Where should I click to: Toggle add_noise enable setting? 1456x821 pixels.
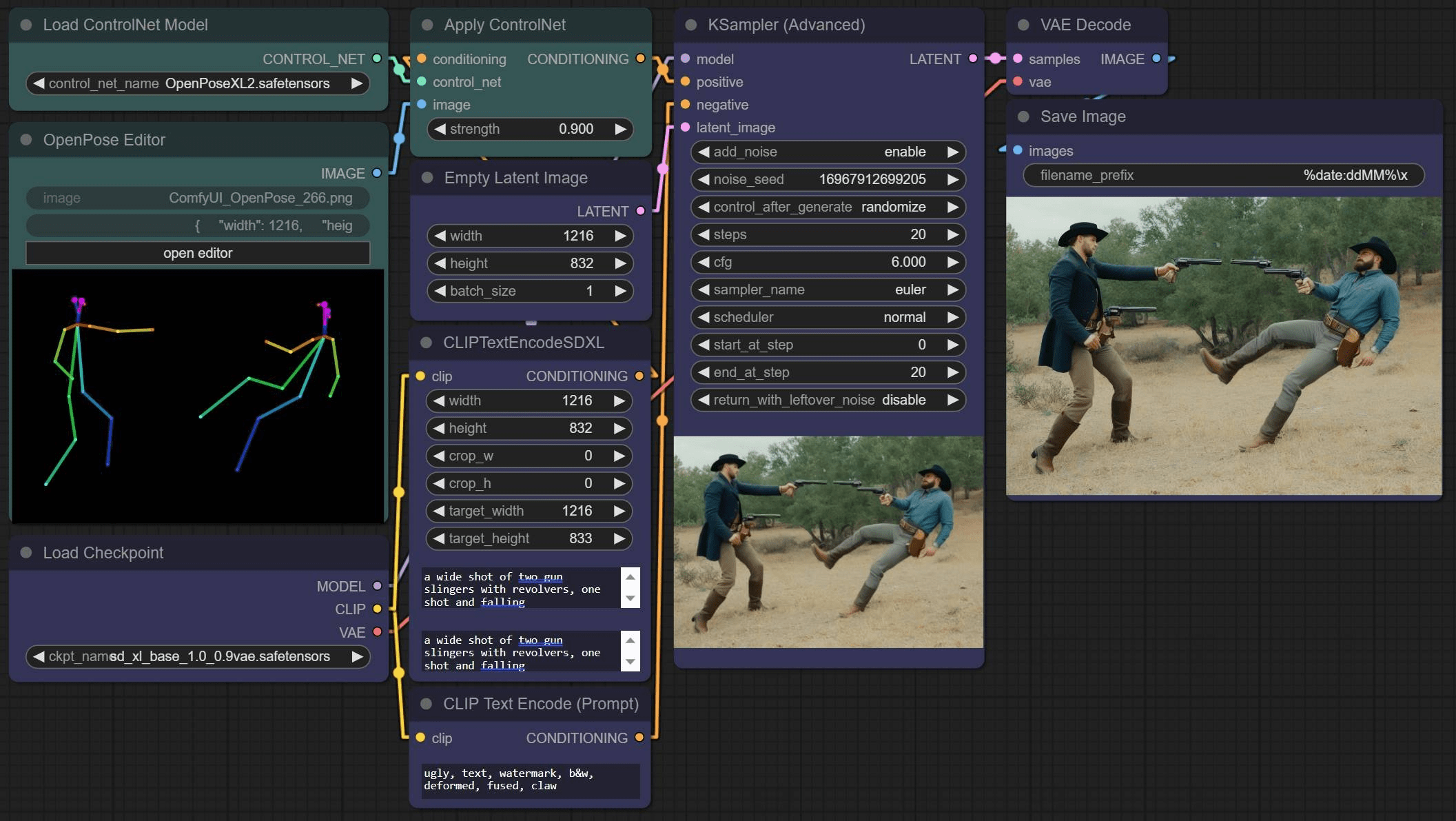(x=827, y=152)
